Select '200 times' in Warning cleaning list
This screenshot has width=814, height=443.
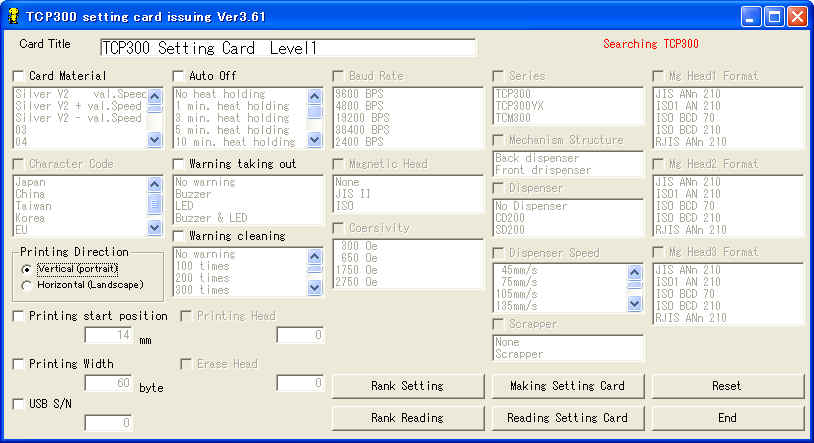[x=202, y=278]
